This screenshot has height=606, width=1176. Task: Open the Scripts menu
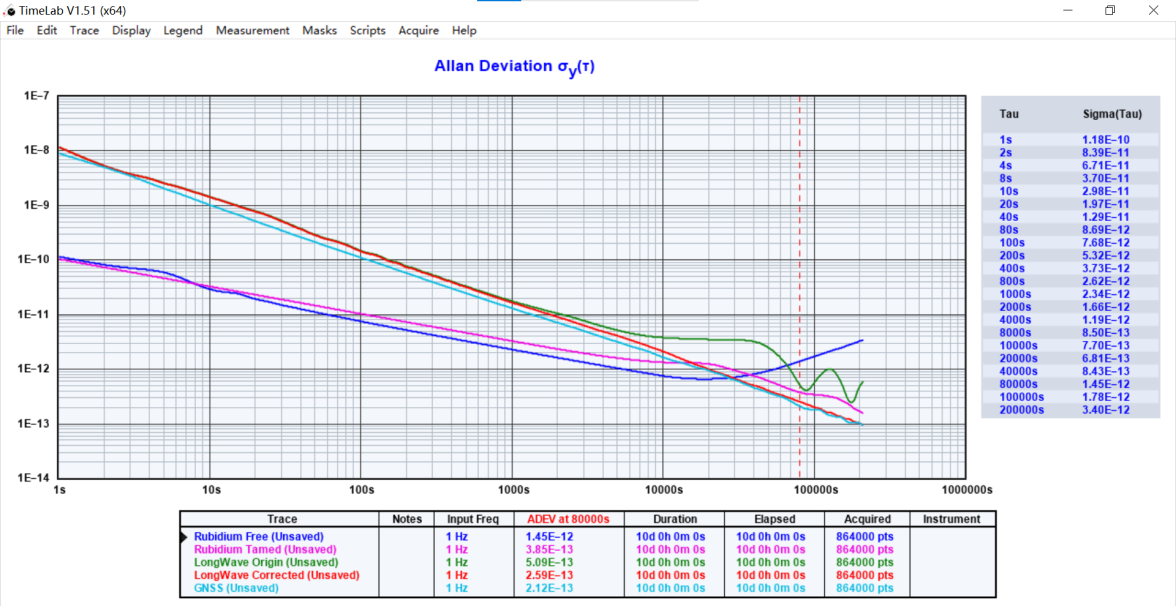click(367, 31)
